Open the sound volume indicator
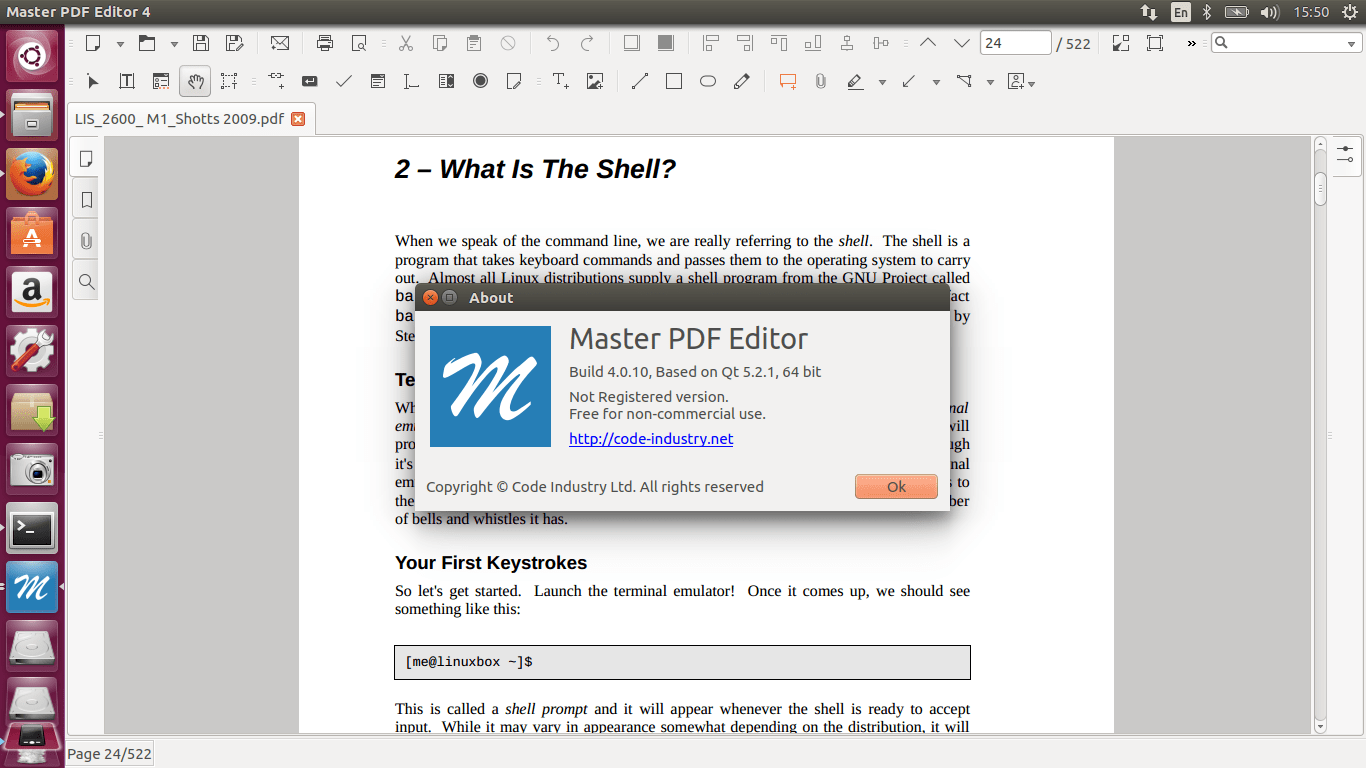This screenshot has width=1366, height=768. (x=1269, y=12)
